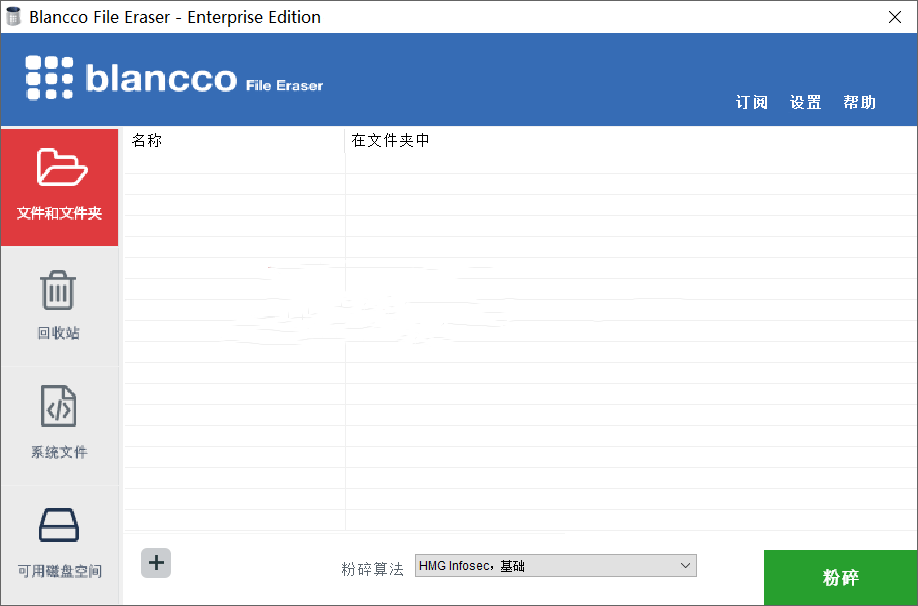918x606 pixels.
Task: Open the 设置 settings menu
Action: 806,102
